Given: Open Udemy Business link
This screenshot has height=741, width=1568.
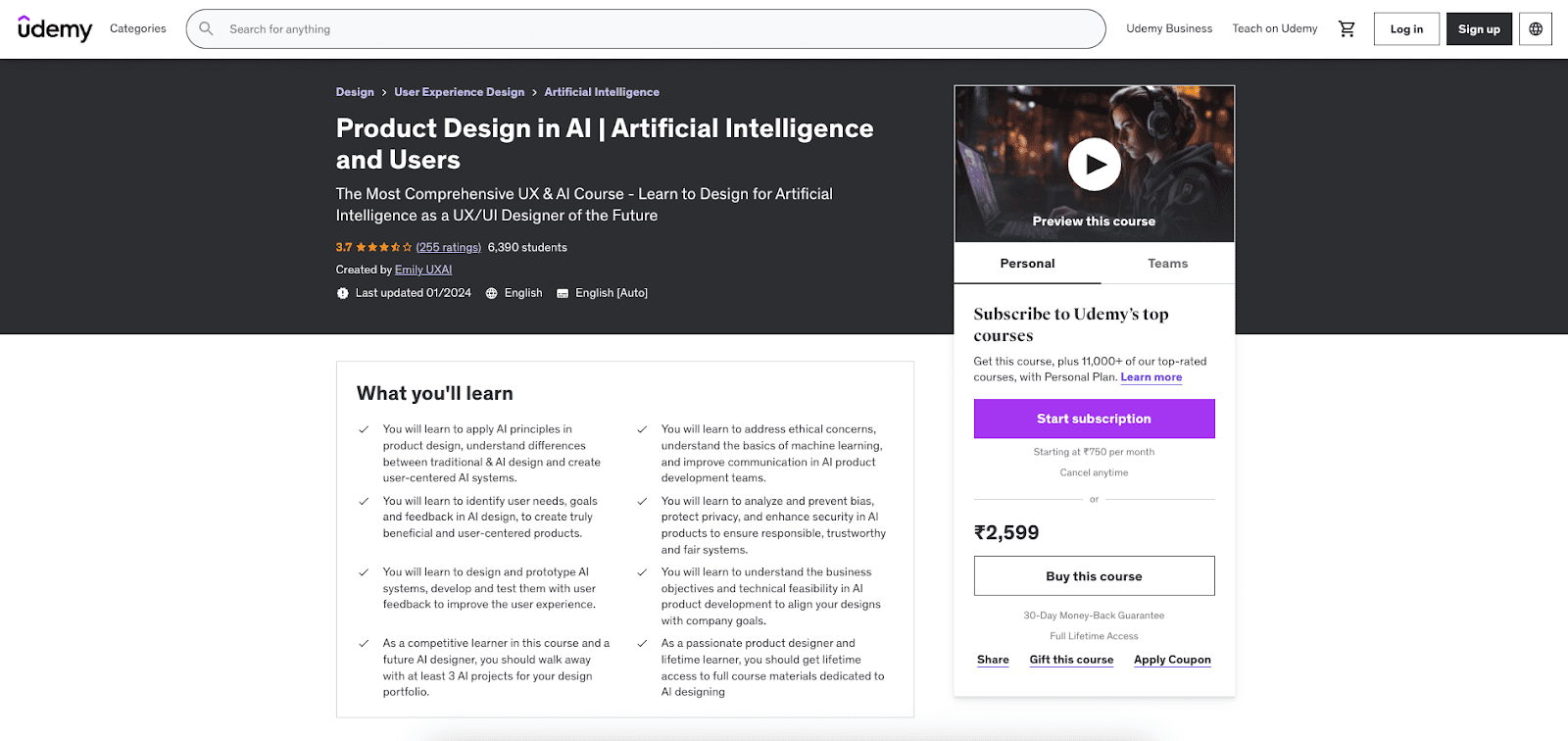Looking at the screenshot, I should (x=1169, y=29).
